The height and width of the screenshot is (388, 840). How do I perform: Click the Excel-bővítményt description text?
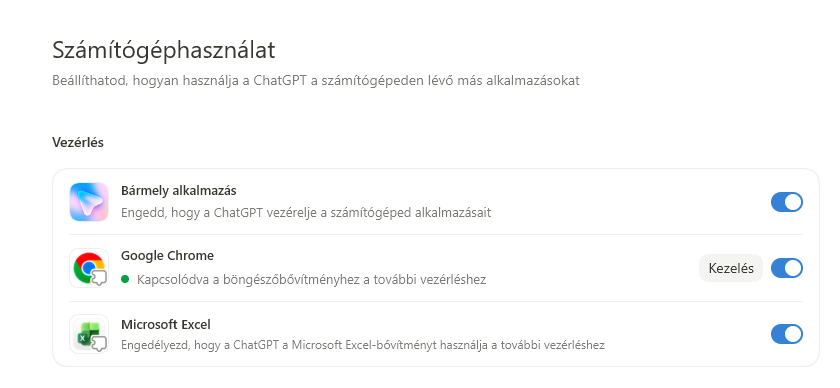363,345
